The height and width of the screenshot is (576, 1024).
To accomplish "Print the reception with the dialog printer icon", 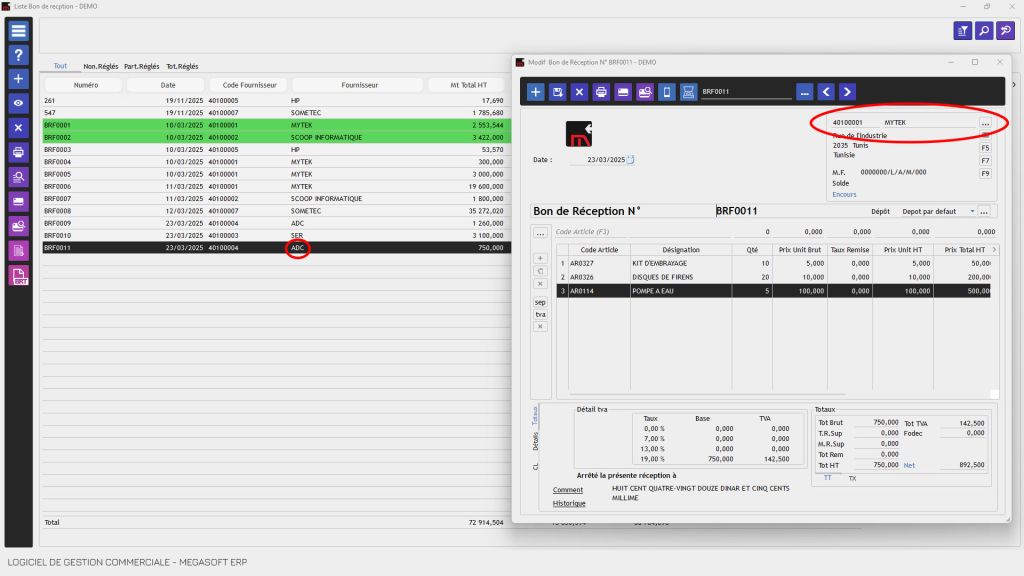I will click(x=601, y=92).
